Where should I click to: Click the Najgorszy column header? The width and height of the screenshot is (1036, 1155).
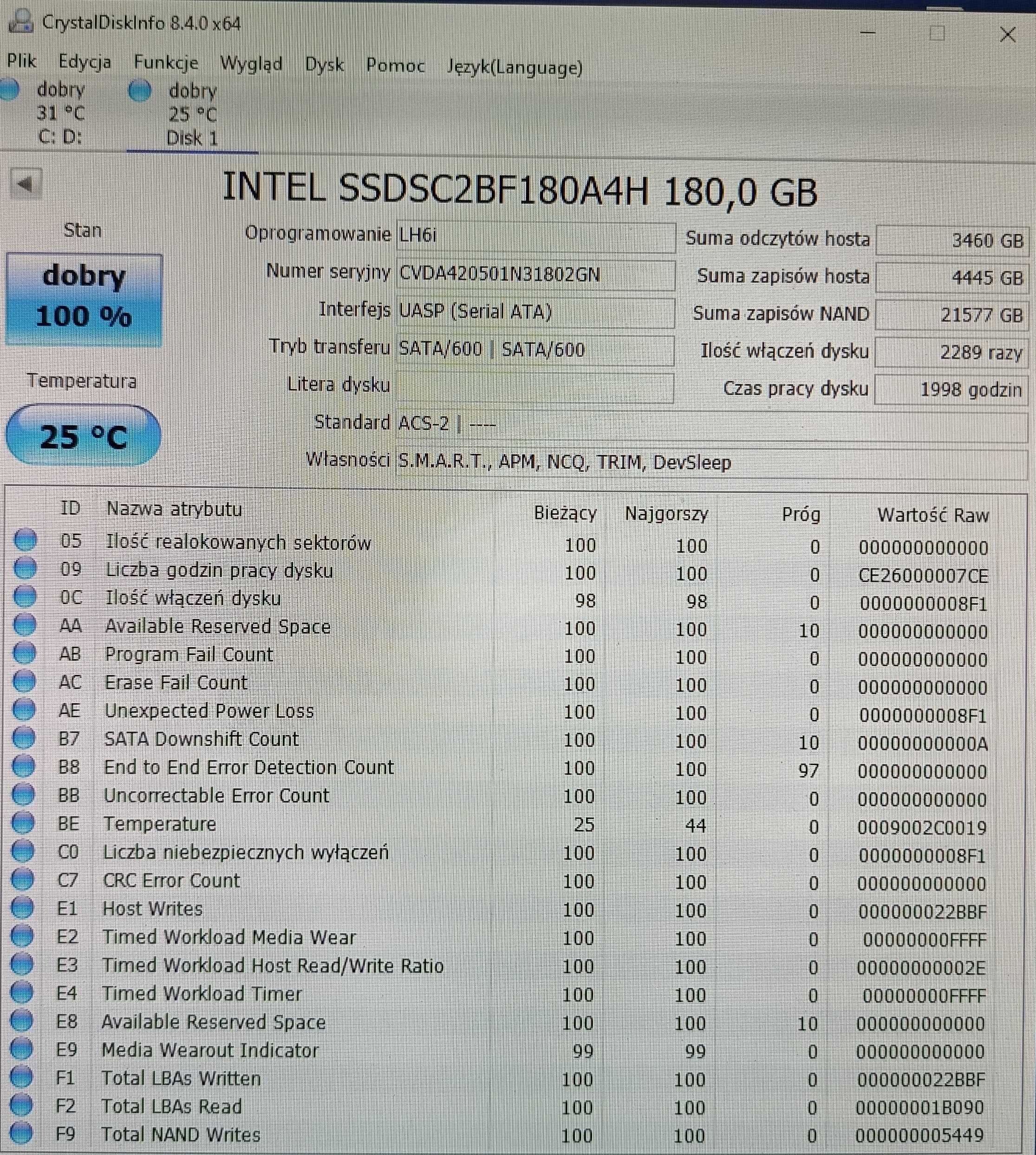click(x=666, y=514)
